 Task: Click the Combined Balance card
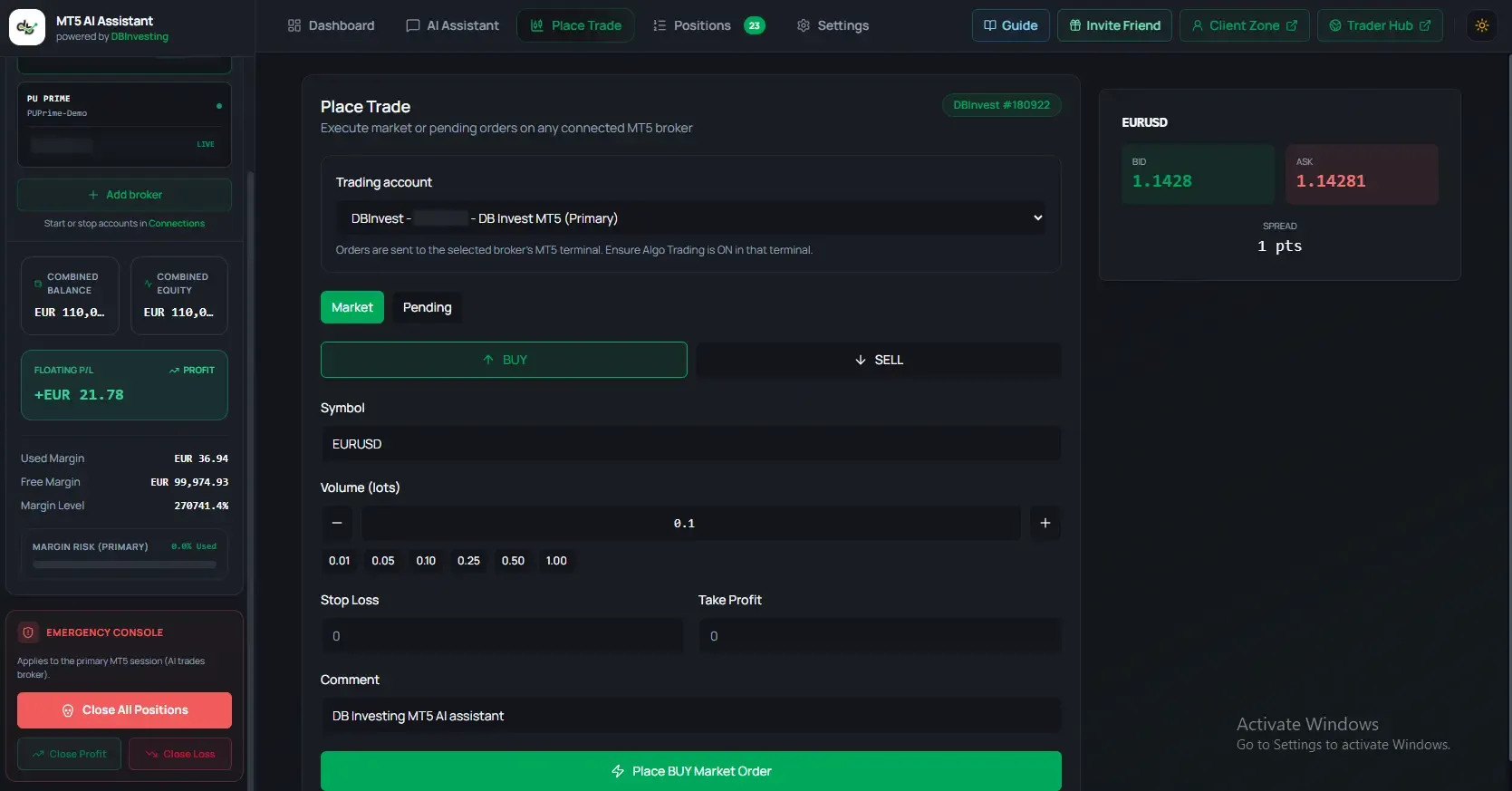tap(70, 296)
